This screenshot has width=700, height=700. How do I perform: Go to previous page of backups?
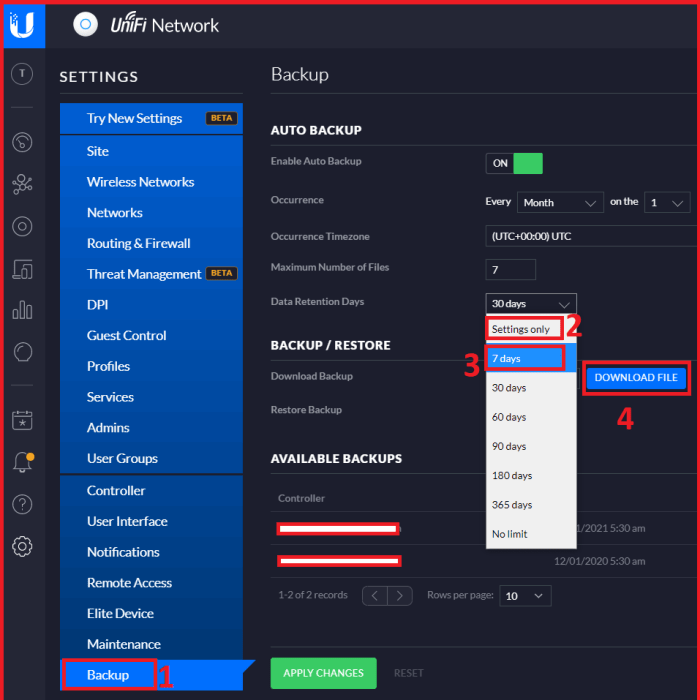point(375,596)
